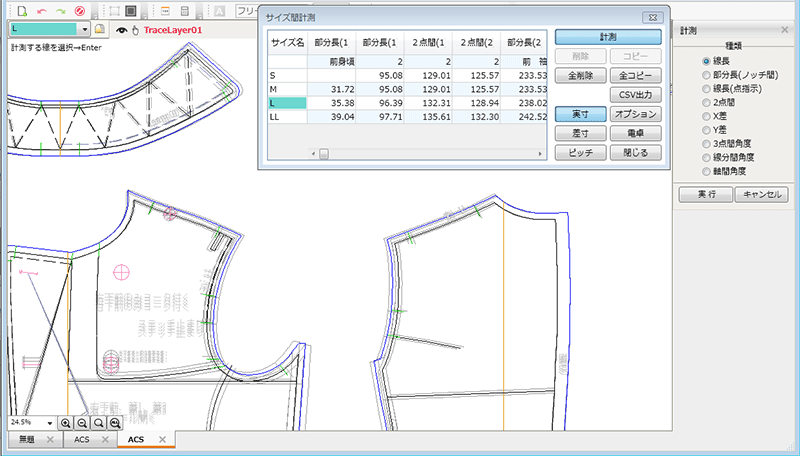Click the red cancel-command icon in the toolbar
Image resolution: width=800 pixels, height=456 pixels.
[x=80, y=11]
